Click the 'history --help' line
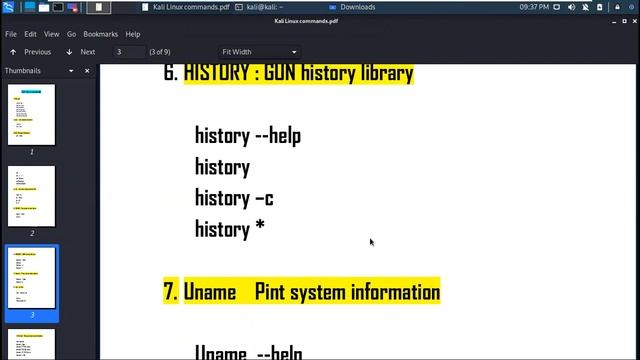This screenshot has height=360, width=640. click(x=248, y=136)
